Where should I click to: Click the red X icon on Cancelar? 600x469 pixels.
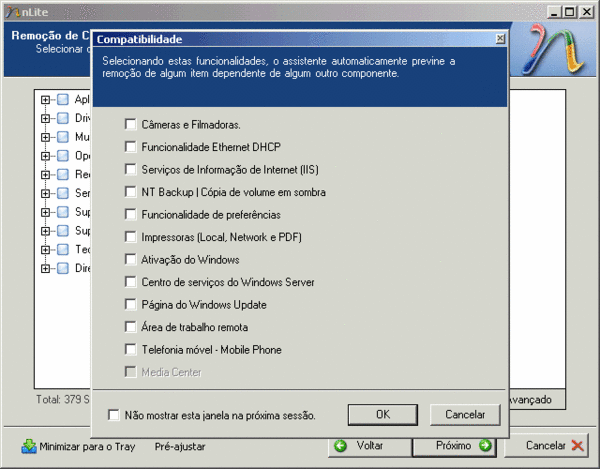pos(577,446)
